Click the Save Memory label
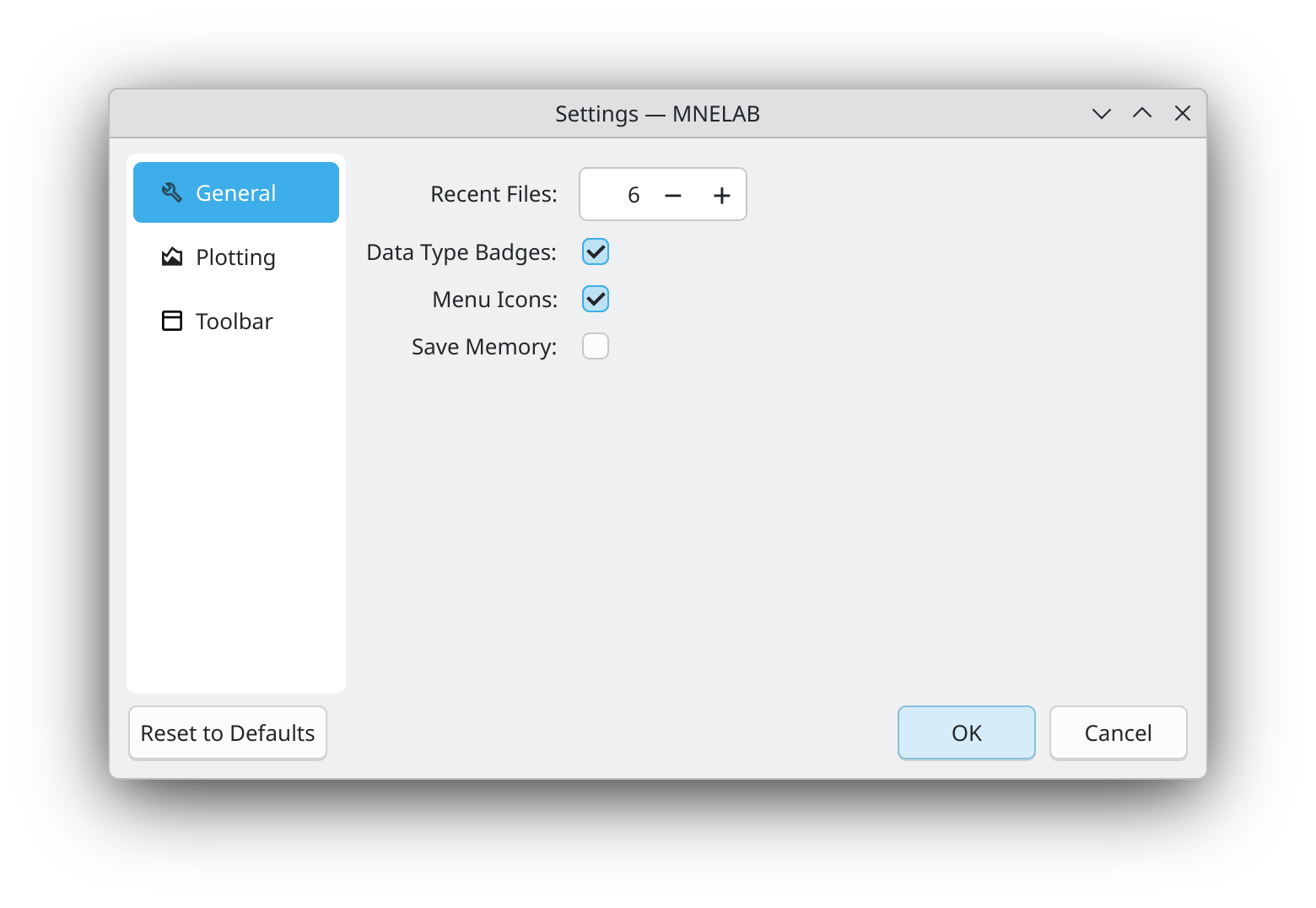The height and width of the screenshot is (908, 1316). point(484,347)
